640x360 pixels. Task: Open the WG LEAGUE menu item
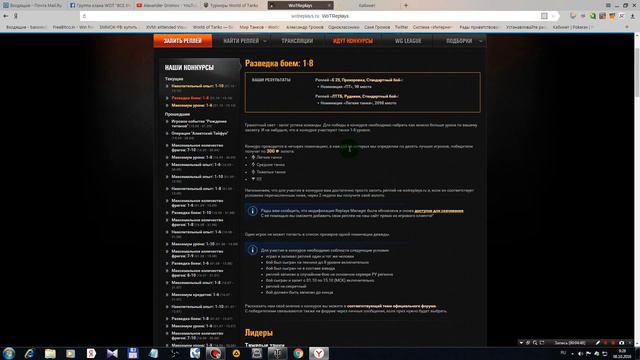tap(408, 41)
